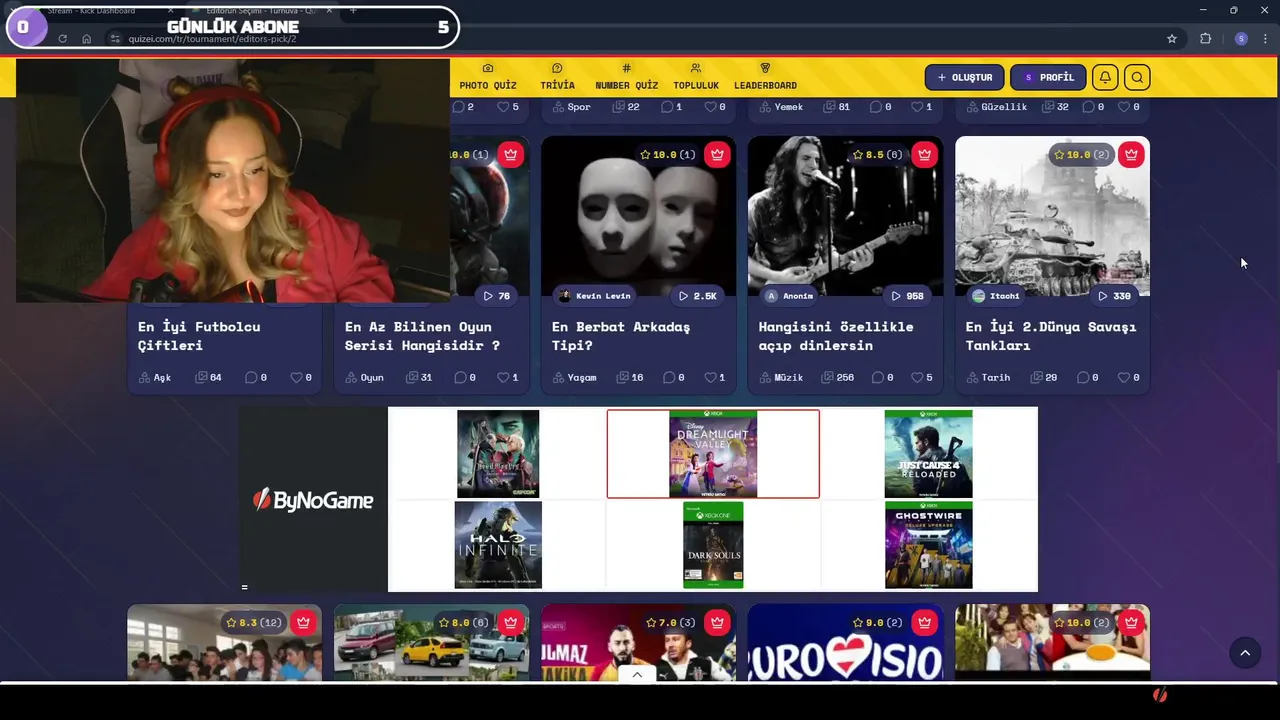Like the 2.Dünya Savaşı Tankları quiz heart

(x=1123, y=377)
